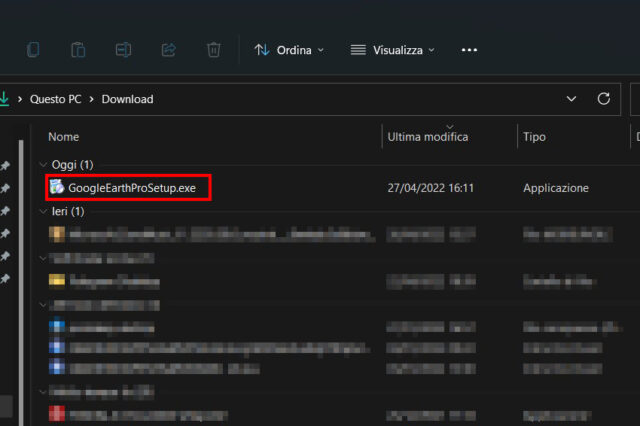The height and width of the screenshot is (426, 640).
Task: Expand the address bar history dropdown
Action: [571, 99]
